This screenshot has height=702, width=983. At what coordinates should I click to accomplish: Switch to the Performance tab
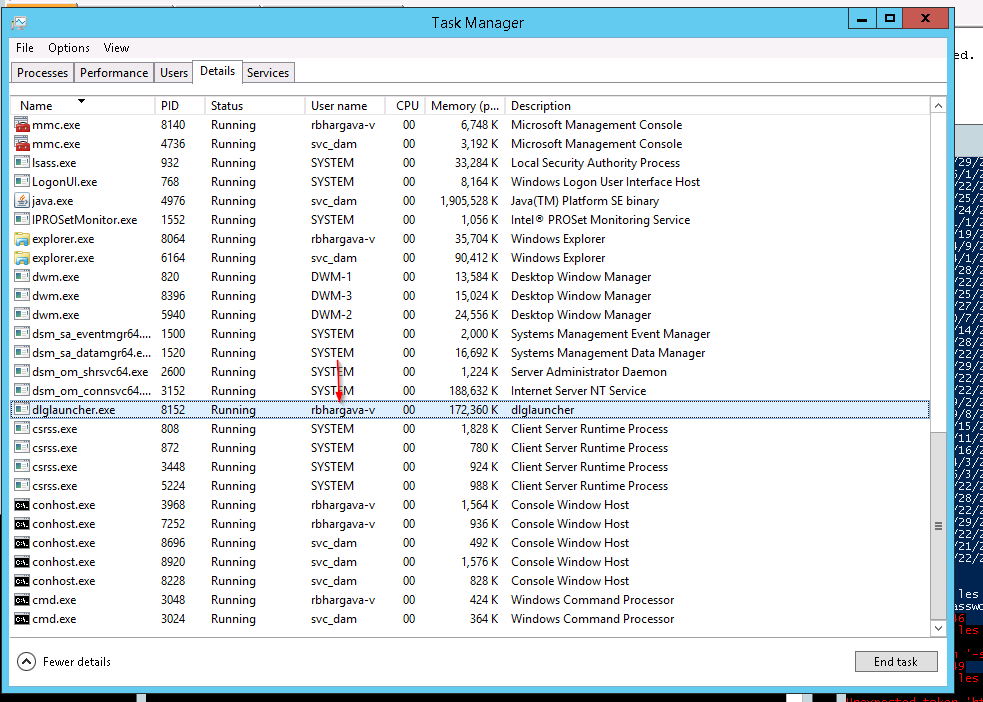(114, 73)
